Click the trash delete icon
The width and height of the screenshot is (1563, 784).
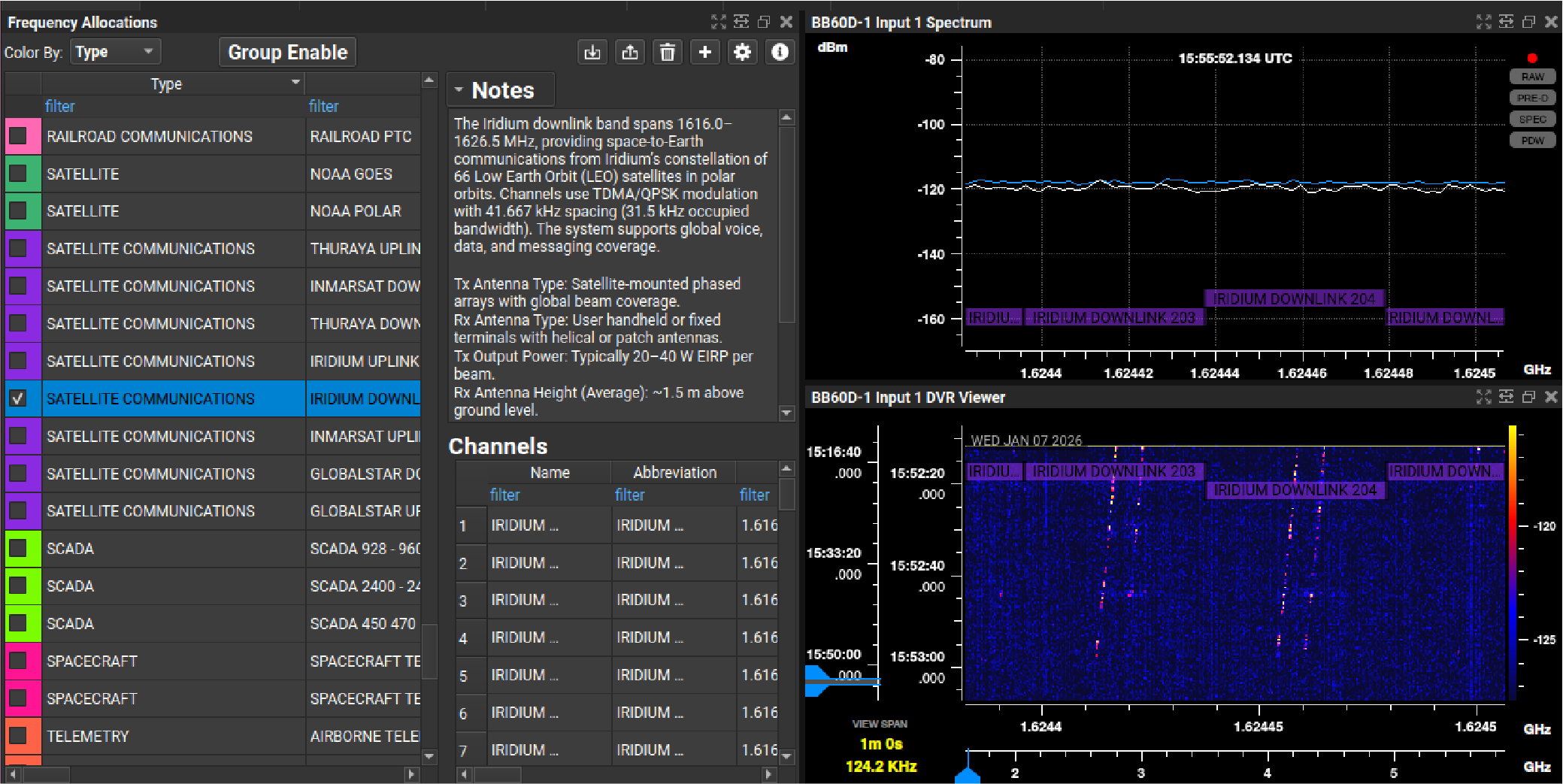[667, 52]
